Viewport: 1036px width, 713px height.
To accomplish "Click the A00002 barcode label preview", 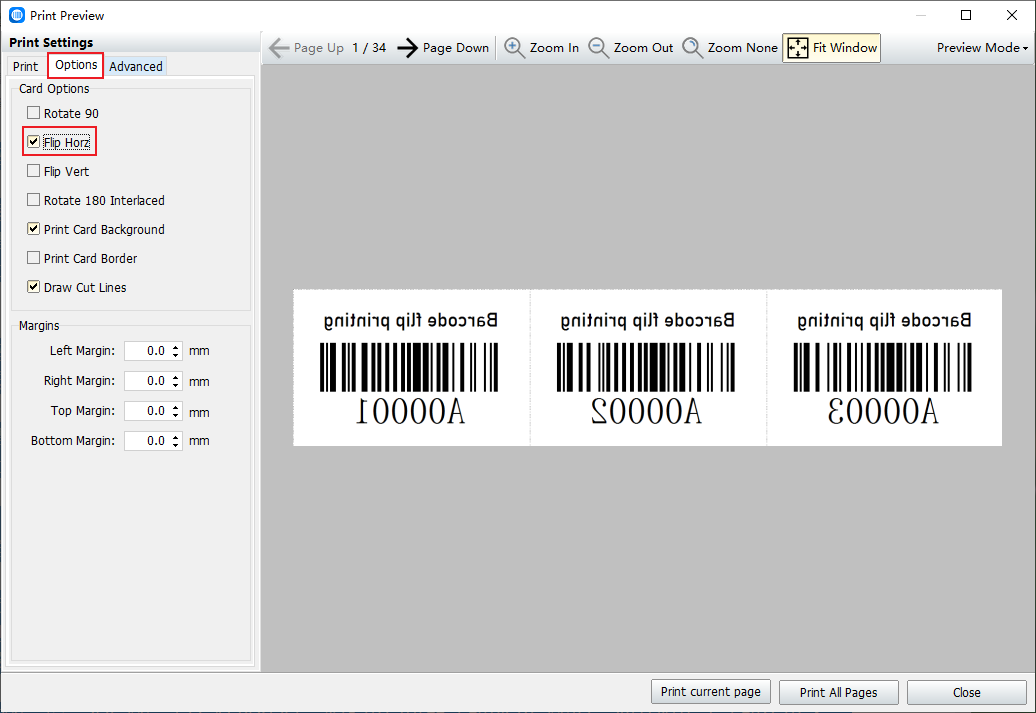I will 648,367.
